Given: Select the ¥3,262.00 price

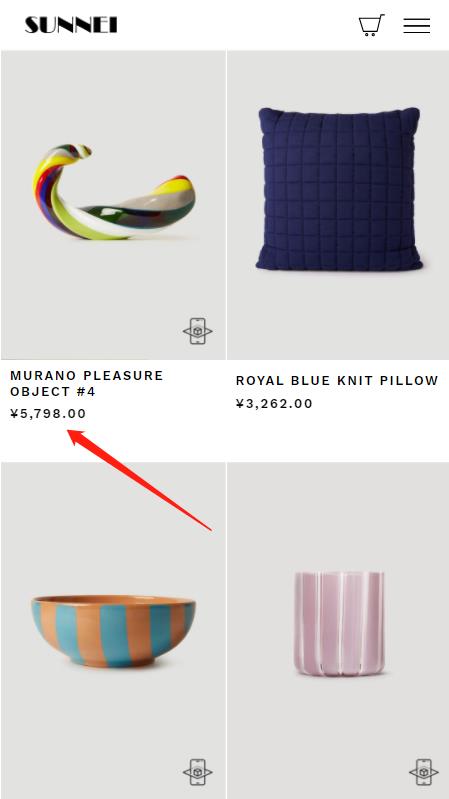Looking at the screenshot, I should pos(274,404).
